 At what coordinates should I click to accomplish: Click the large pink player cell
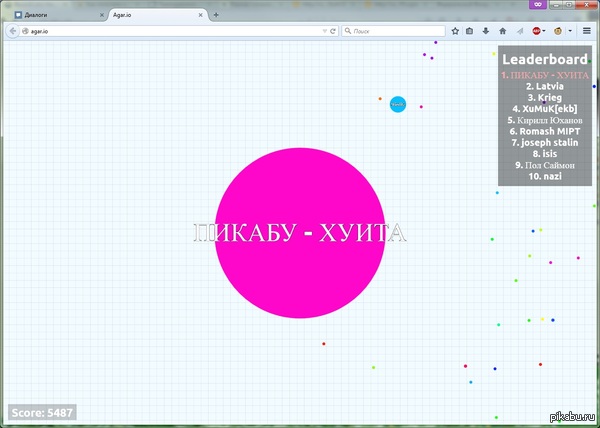300,233
